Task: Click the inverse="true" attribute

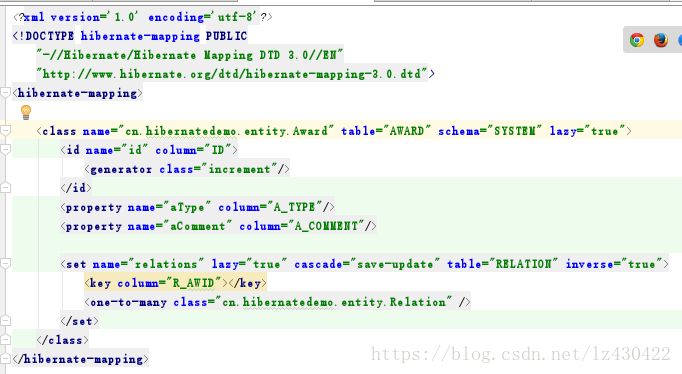Action: click(x=614, y=264)
